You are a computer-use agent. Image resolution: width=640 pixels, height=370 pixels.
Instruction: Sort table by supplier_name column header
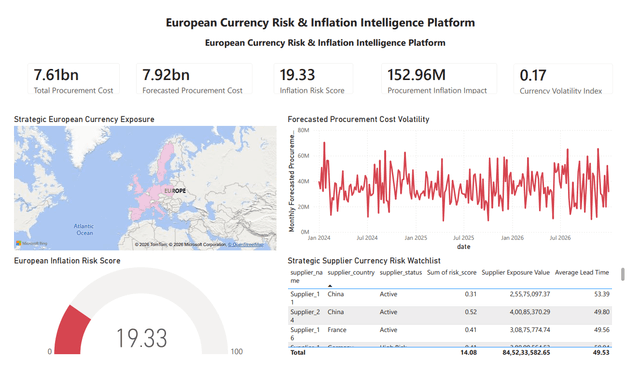click(x=307, y=276)
